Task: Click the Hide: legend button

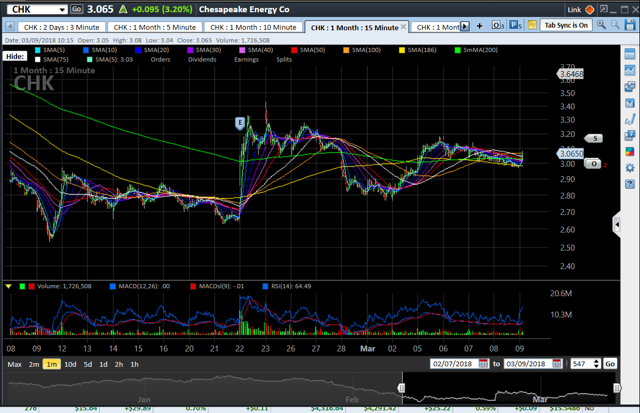Action: pos(15,56)
